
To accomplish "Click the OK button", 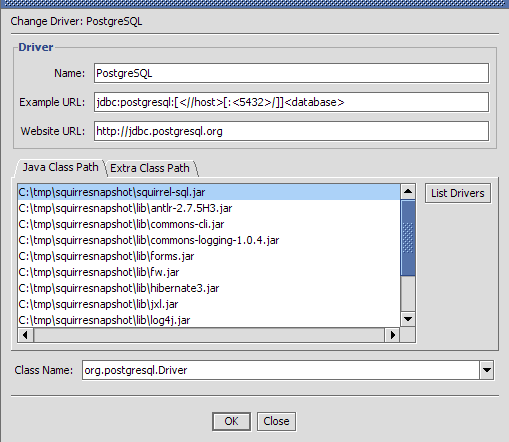I will pos(231,421).
